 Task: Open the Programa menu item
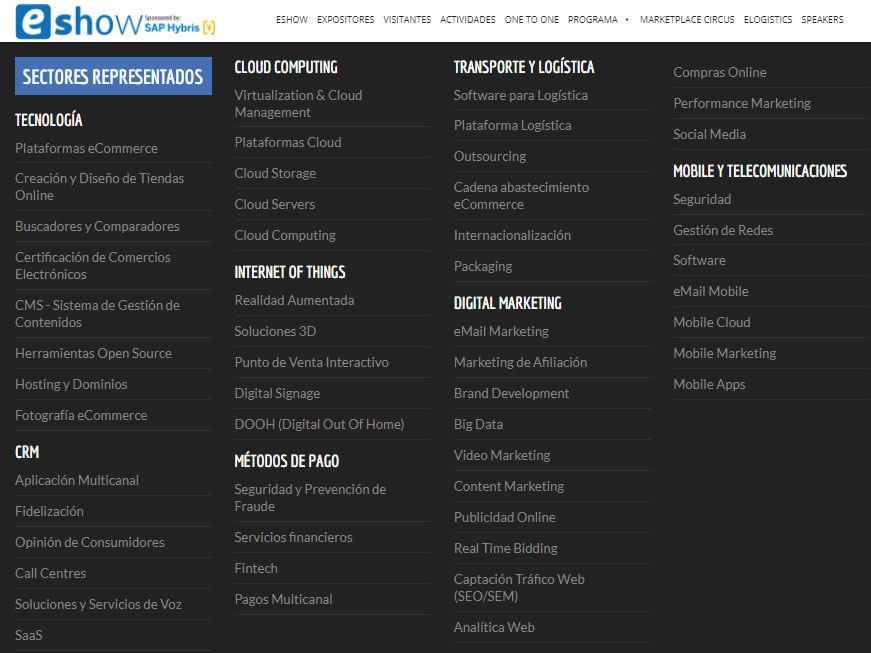pos(593,20)
